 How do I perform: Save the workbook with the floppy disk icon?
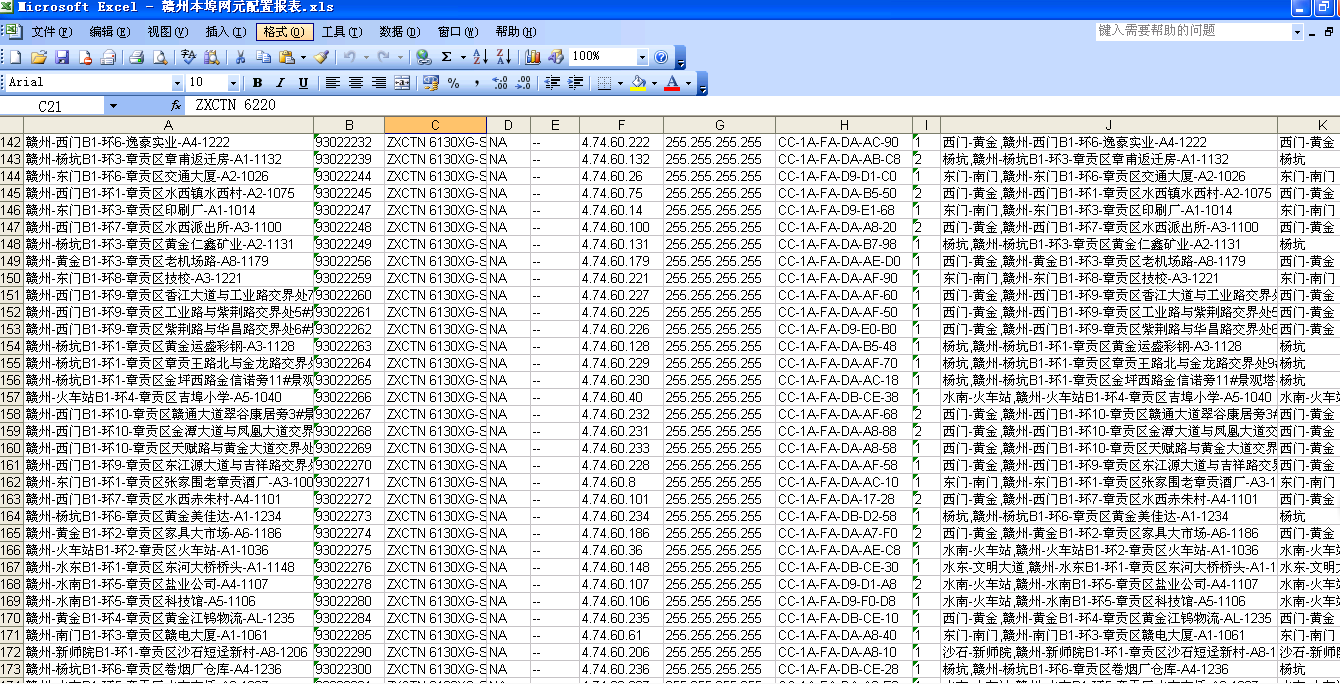pyautogui.click(x=62, y=57)
